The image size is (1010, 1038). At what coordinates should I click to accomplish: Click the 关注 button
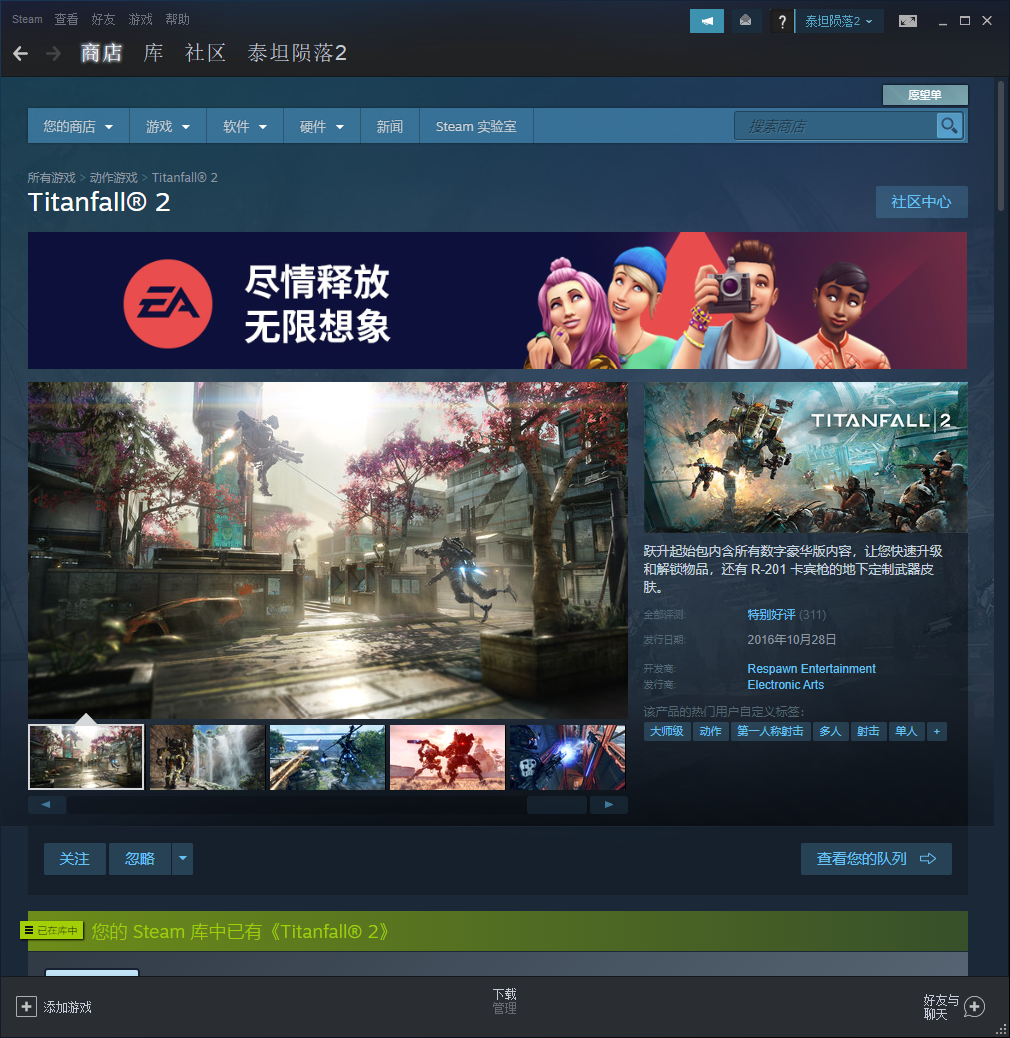(x=75, y=859)
